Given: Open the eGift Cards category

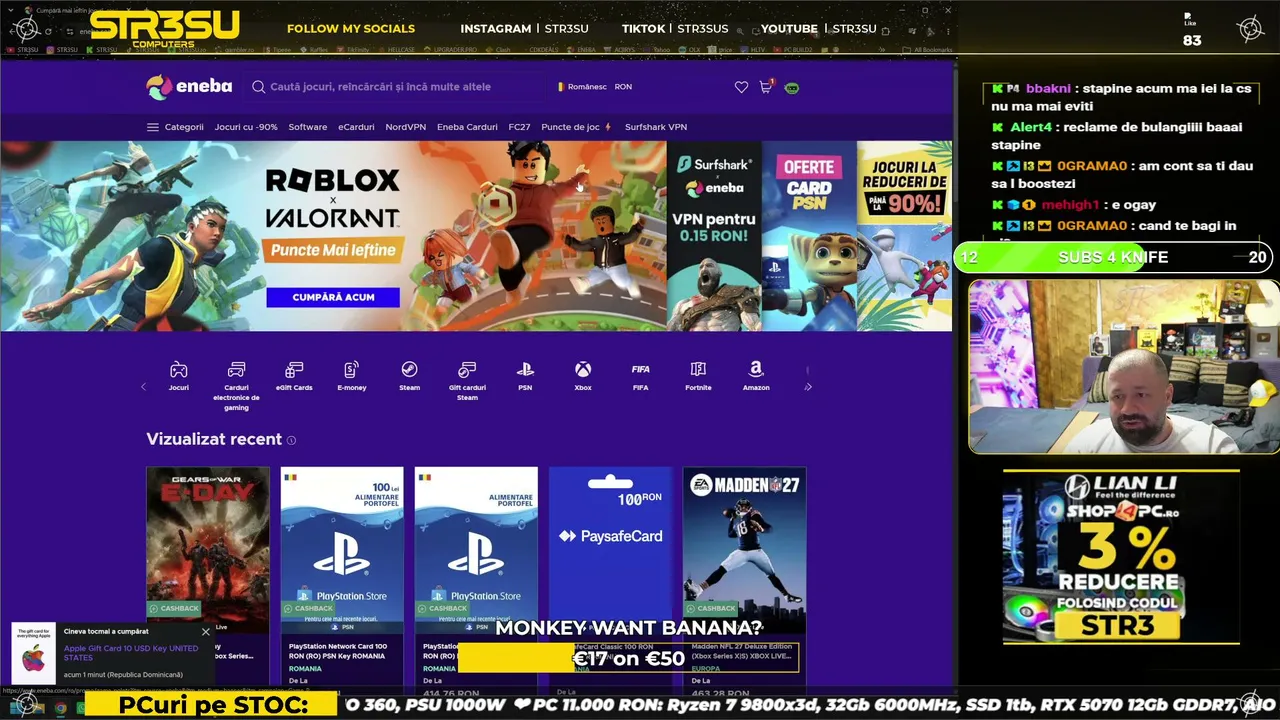Looking at the screenshot, I should pyautogui.click(x=294, y=375).
